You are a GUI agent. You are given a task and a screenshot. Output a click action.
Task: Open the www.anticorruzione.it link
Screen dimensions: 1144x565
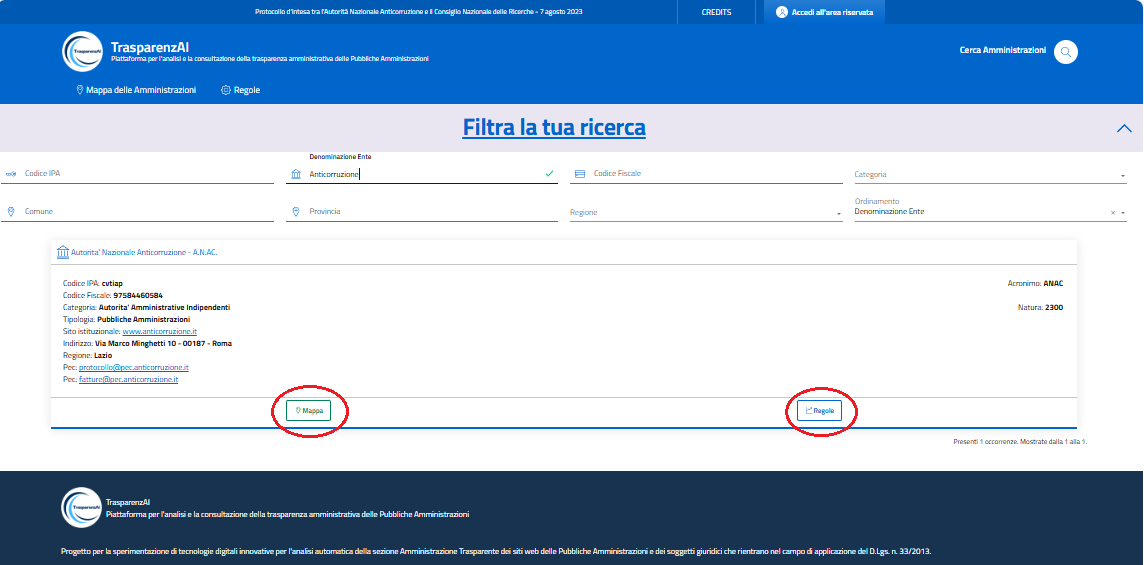point(160,331)
